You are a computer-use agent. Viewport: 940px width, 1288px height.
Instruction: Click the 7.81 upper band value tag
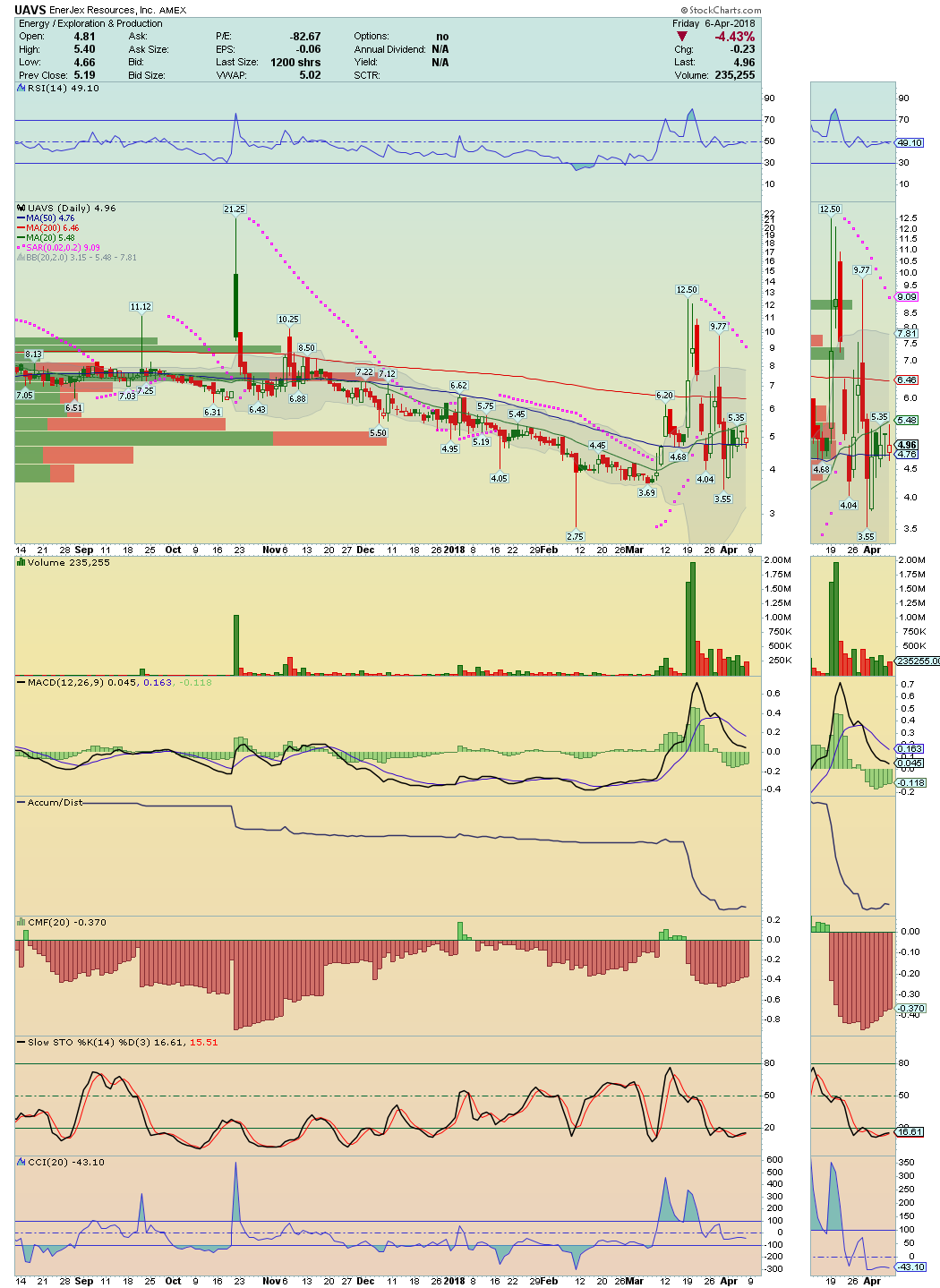pos(907,334)
